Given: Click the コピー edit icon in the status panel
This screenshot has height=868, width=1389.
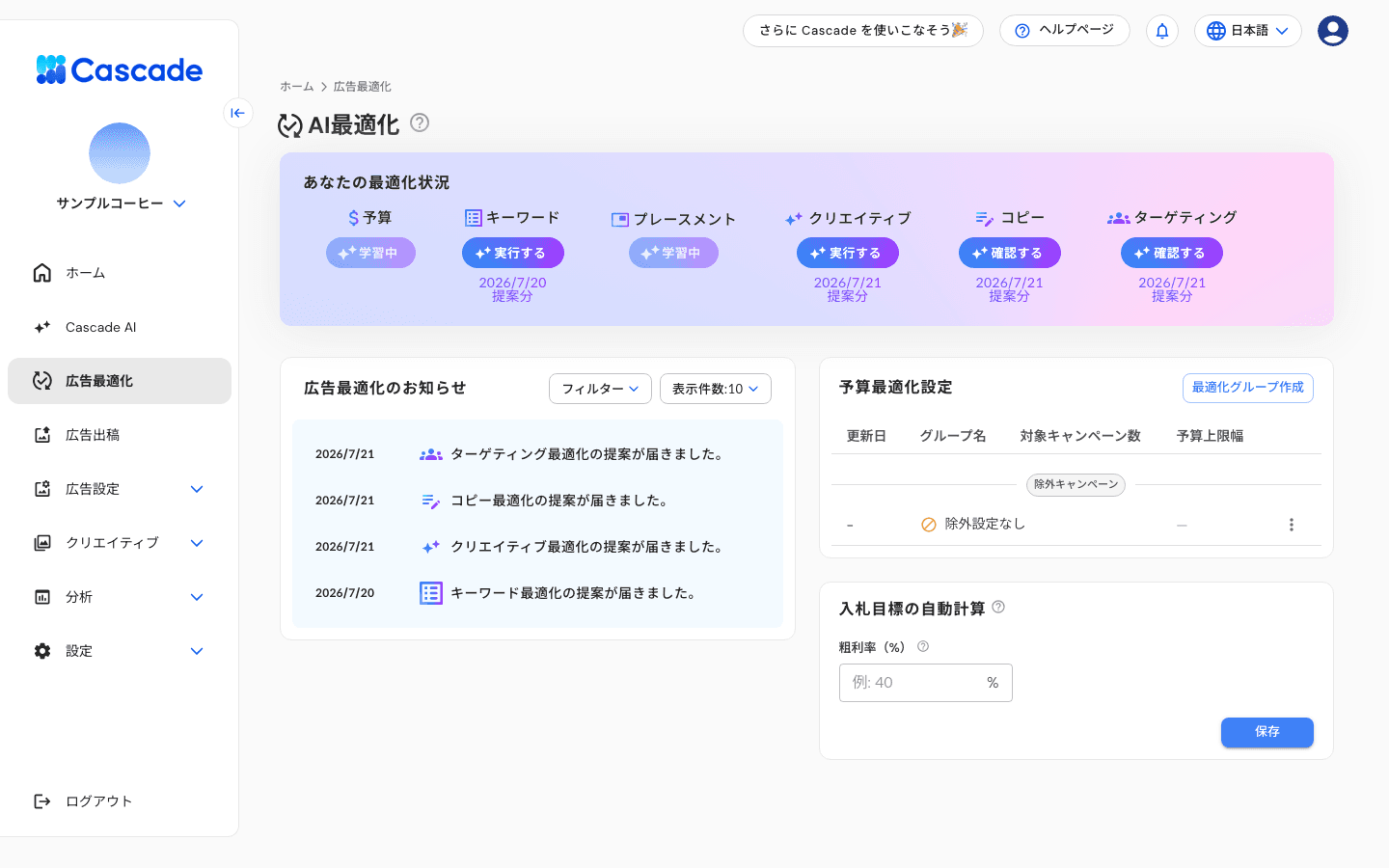Looking at the screenshot, I should click(x=984, y=219).
